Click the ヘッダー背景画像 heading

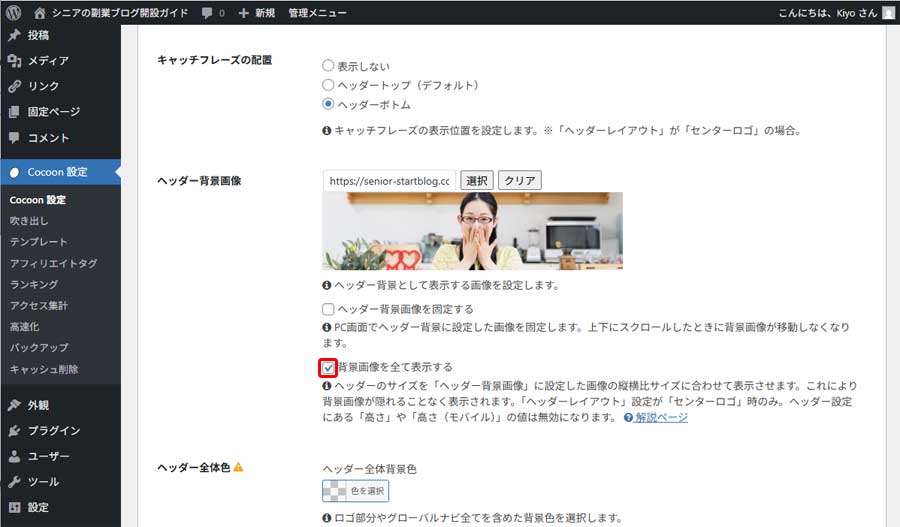coord(199,181)
